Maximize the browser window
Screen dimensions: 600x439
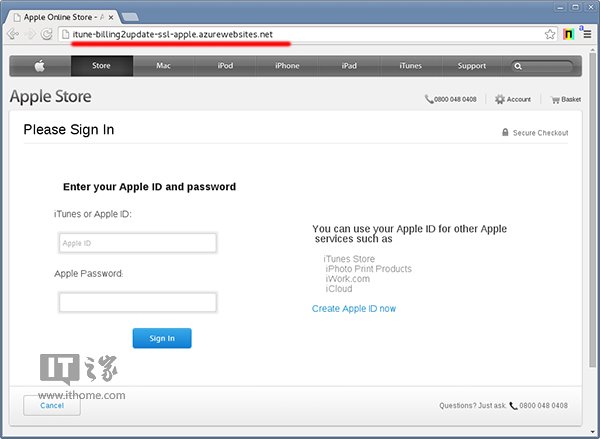575,7
